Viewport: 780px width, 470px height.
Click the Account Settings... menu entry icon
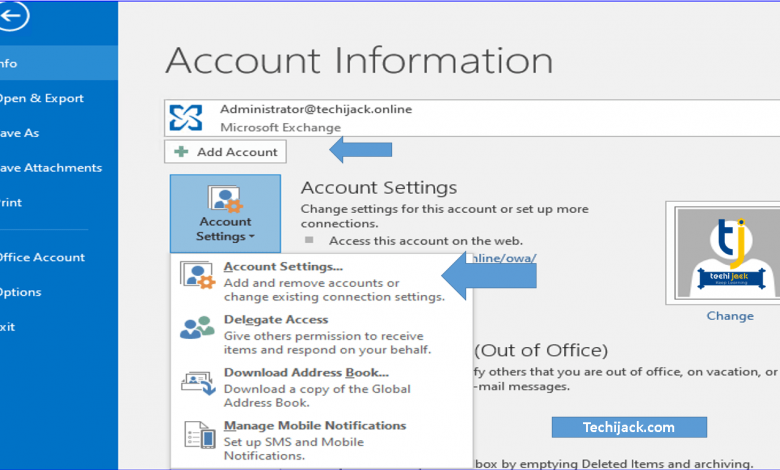[x=198, y=275]
